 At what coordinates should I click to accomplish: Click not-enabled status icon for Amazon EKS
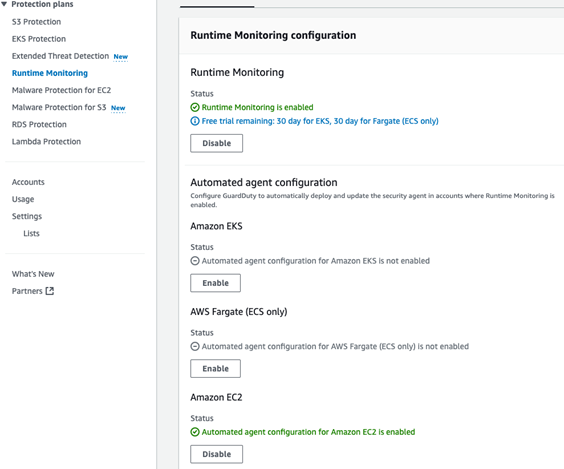coord(195,261)
